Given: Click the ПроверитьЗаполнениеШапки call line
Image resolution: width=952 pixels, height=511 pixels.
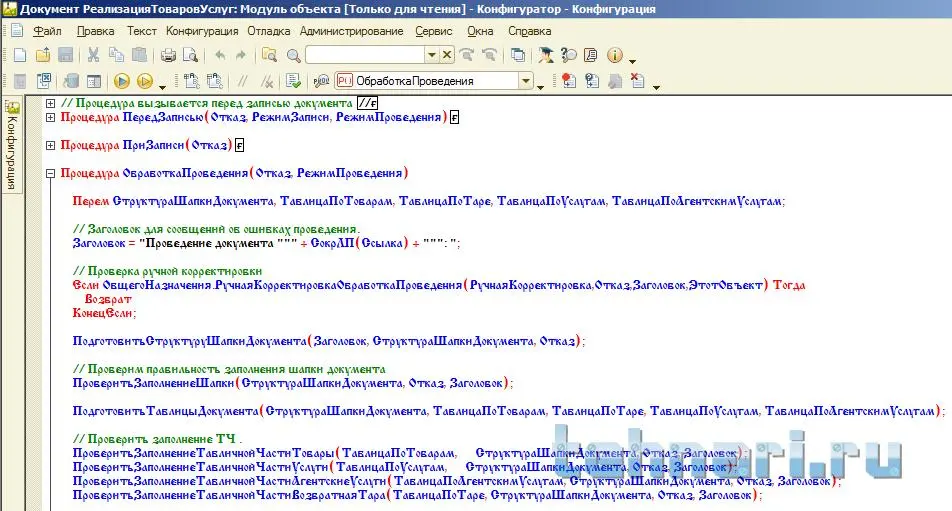Looking at the screenshot, I should tap(293, 383).
